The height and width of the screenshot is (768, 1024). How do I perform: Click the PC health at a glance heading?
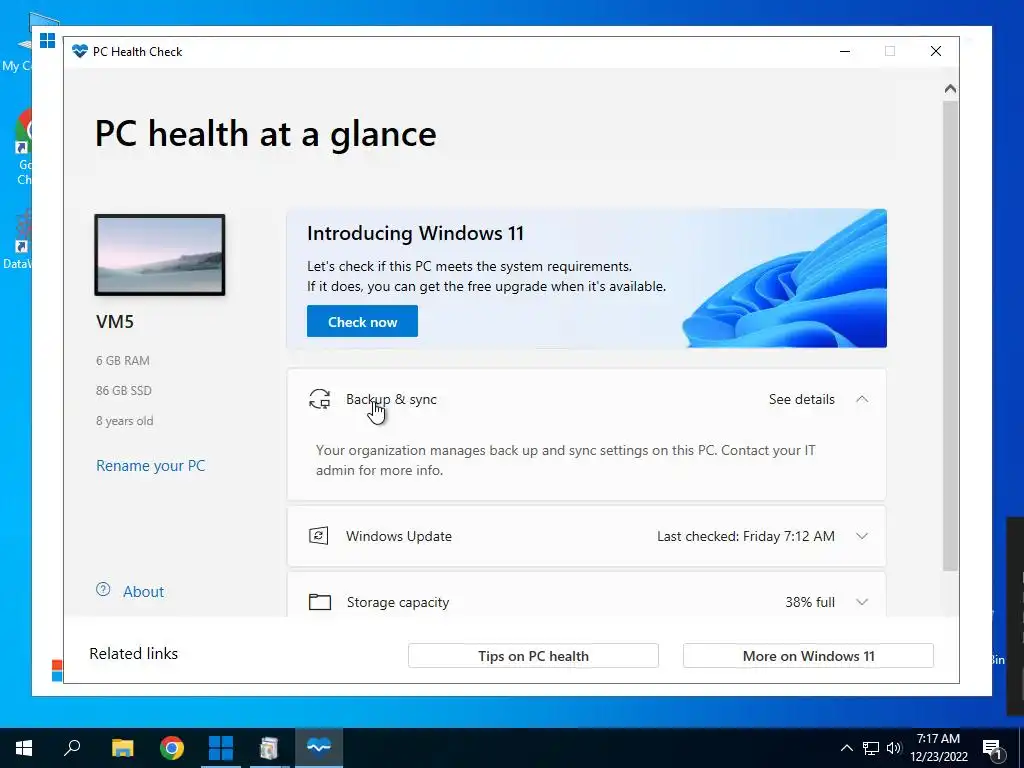(265, 135)
